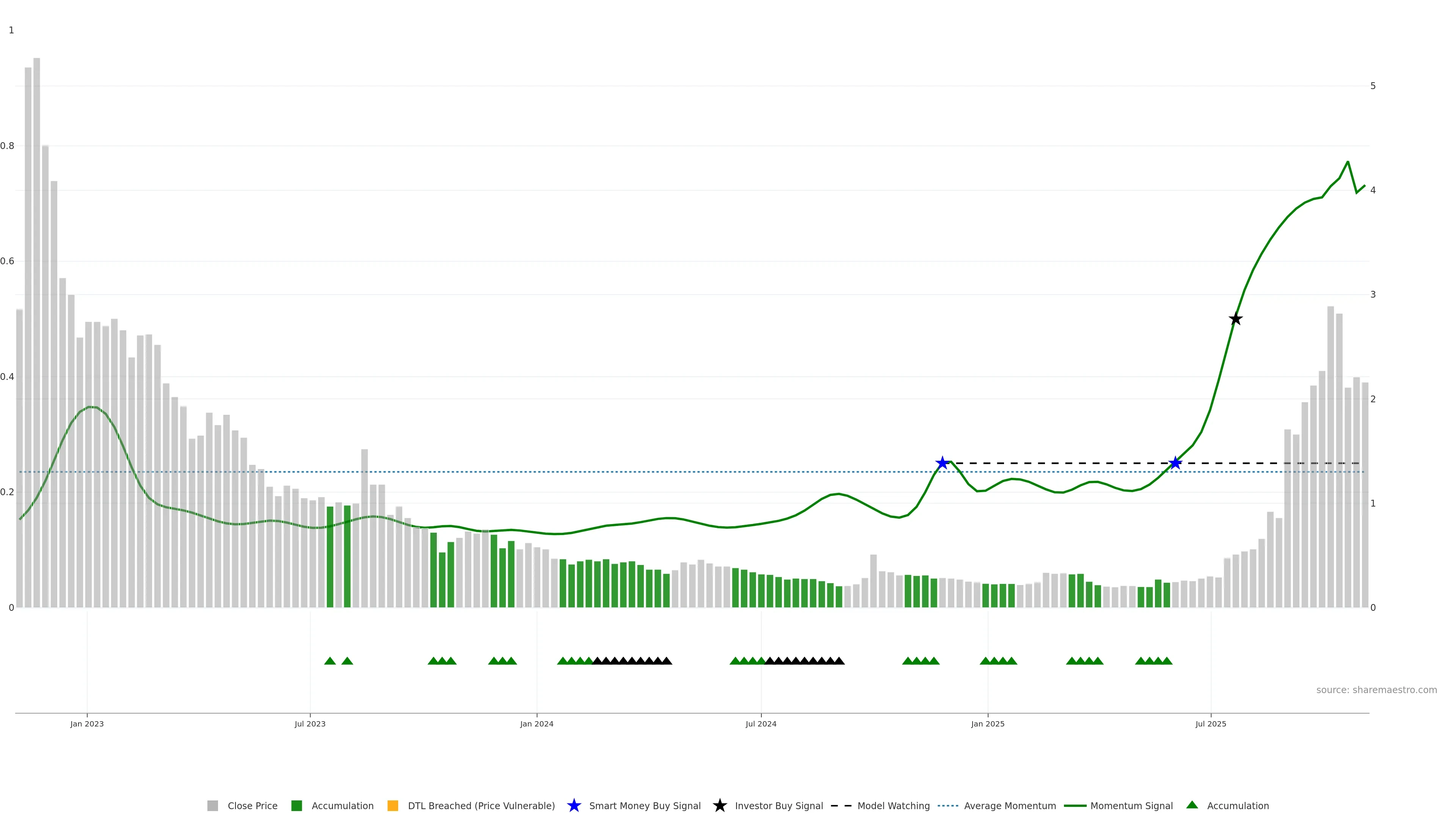The width and height of the screenshot is (1456, 819).
Task: Click the black Investor Buy star legend icon
Action: (720, 806)
